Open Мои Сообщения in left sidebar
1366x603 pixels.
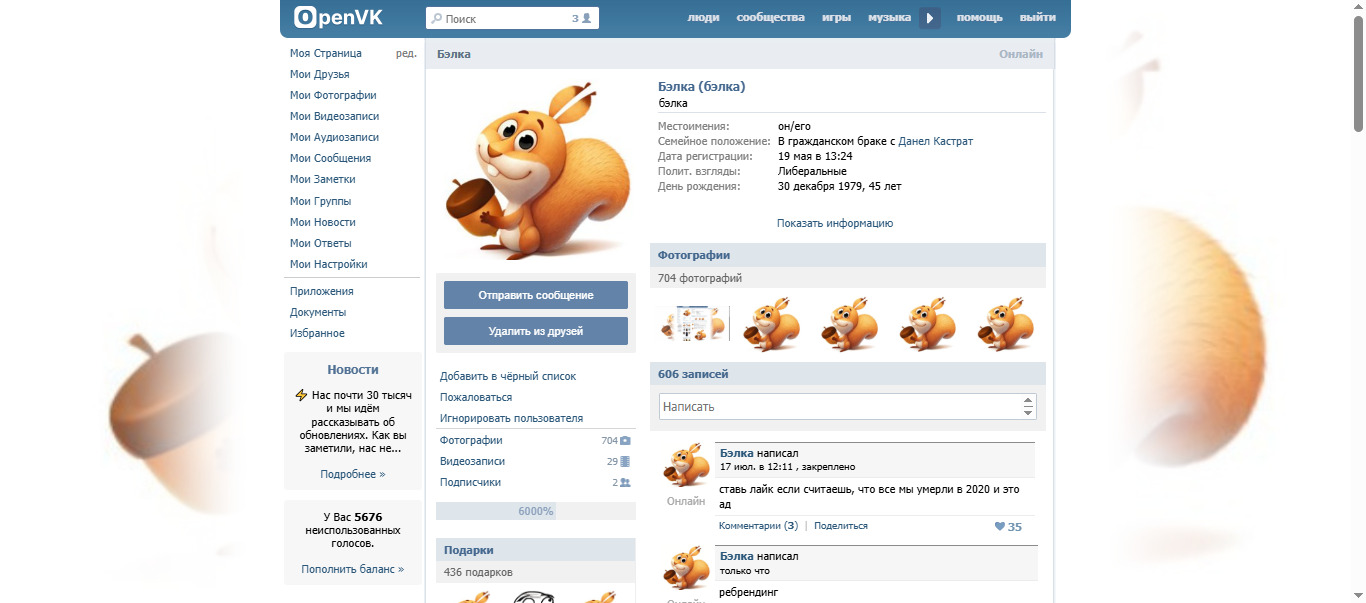pyautogui.click(x=330, y=158)
